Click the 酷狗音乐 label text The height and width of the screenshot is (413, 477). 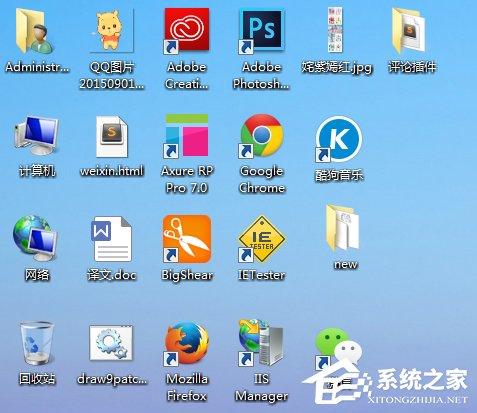[x=339, y=175]
